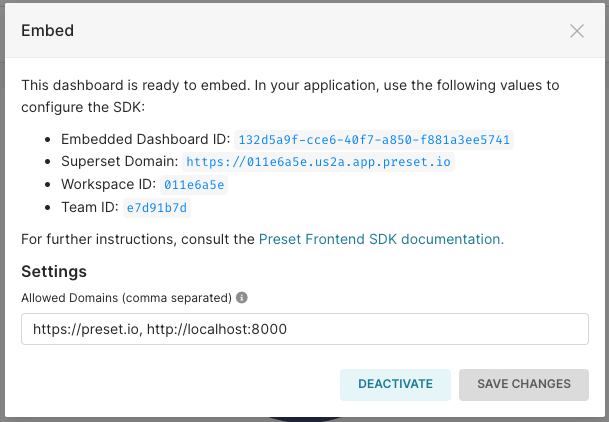Screen dimensions: 609x422
Task: Click the 'Workspace ID:' label text
Action: [x=109, y=184]
